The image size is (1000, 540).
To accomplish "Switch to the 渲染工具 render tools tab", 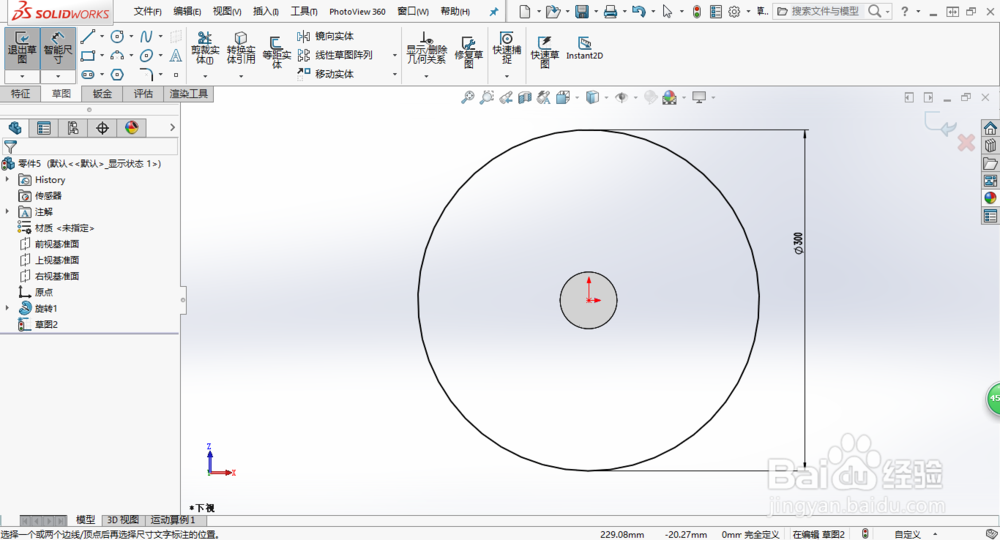I will point(189,94).
